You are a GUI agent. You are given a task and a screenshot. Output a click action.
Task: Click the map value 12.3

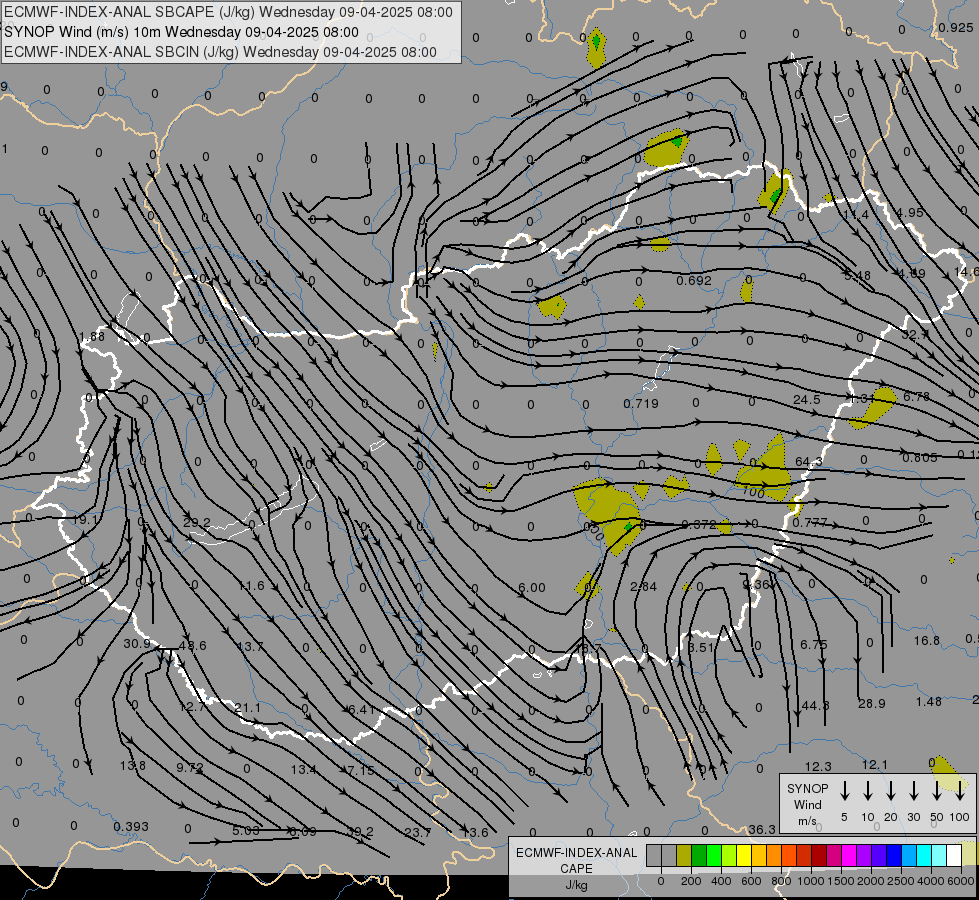coord(818,766)
